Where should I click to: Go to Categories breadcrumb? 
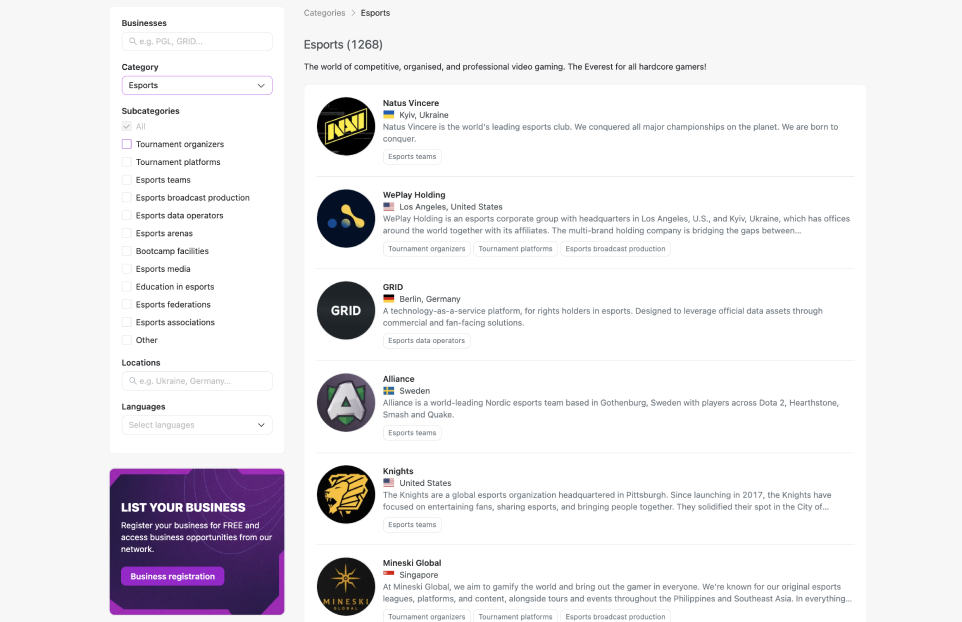[x=325, y=13]
